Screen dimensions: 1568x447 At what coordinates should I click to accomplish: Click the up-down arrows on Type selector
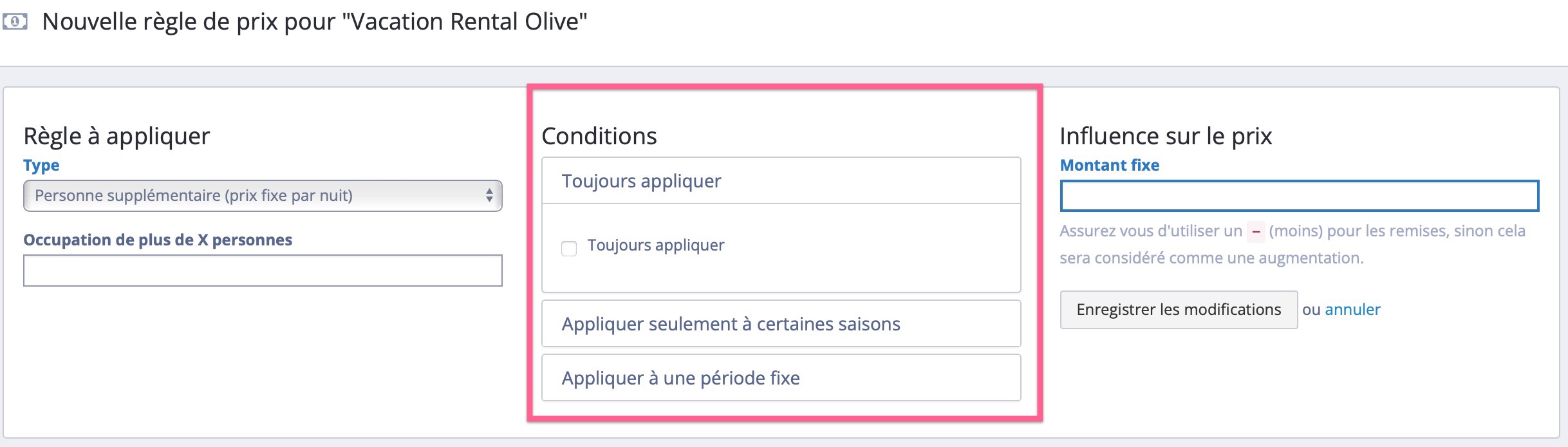pyautogui.click(x=489, y=196)
